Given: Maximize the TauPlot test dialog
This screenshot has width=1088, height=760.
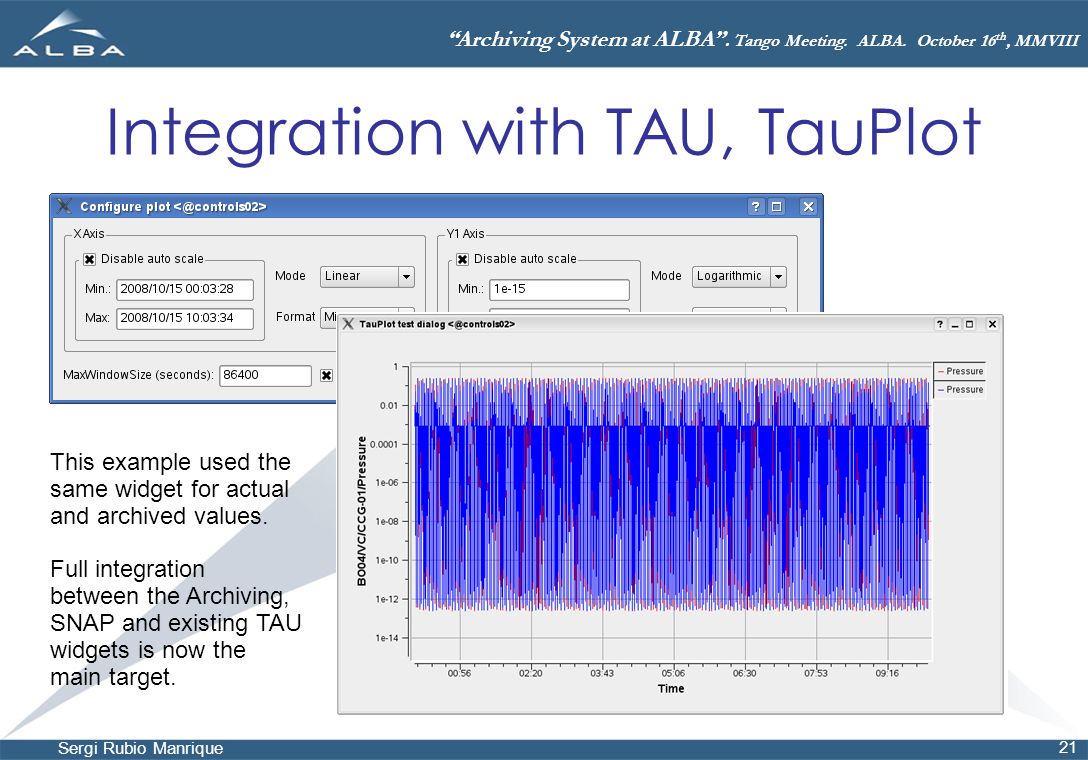Looking at the screenshot, I should (x=970, y=323).
